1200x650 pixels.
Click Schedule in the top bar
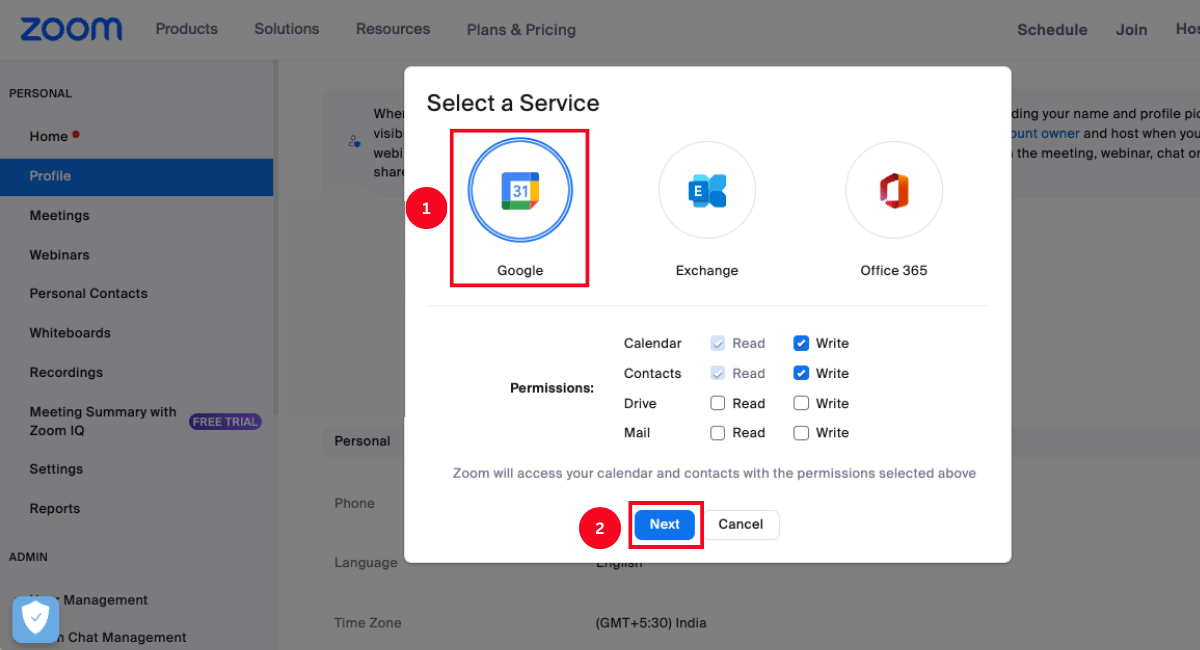1052,30
